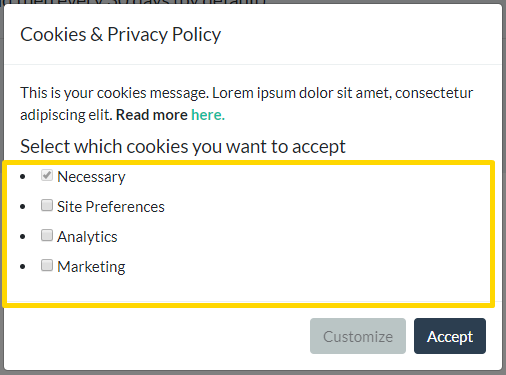506x375 pixels.
Task: Enable the Site Preferences checkbox
Action: [x=47, y=205]
